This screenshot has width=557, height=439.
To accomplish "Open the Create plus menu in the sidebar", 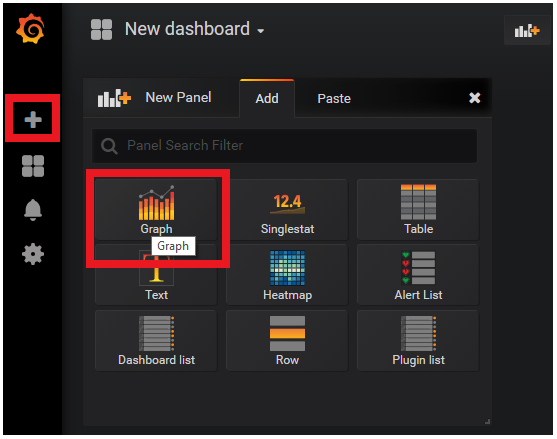I will pyautogui.click(x=33, y=119).
